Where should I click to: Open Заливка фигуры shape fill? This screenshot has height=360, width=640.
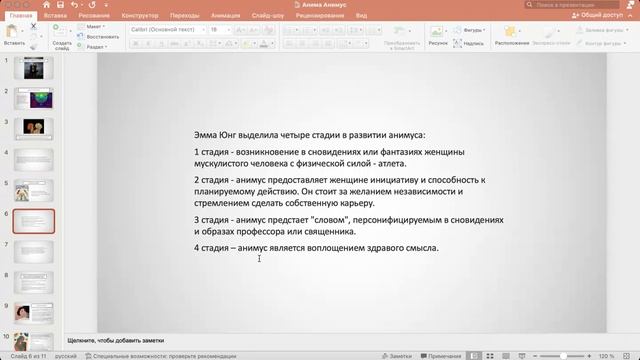(x=602, y=30)
